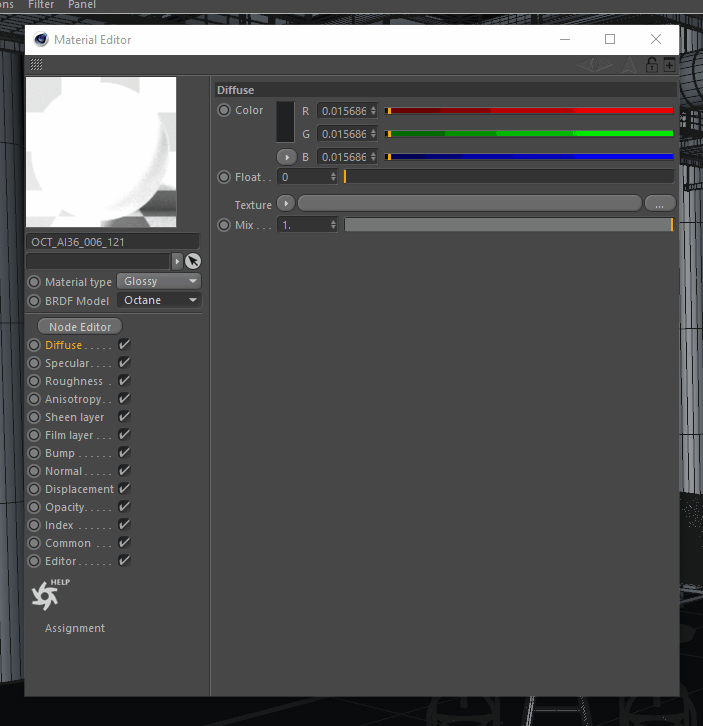Click the grayed-out up arrow navigation icon
This screenshot has width=703, height=726.
pos(628,65)
